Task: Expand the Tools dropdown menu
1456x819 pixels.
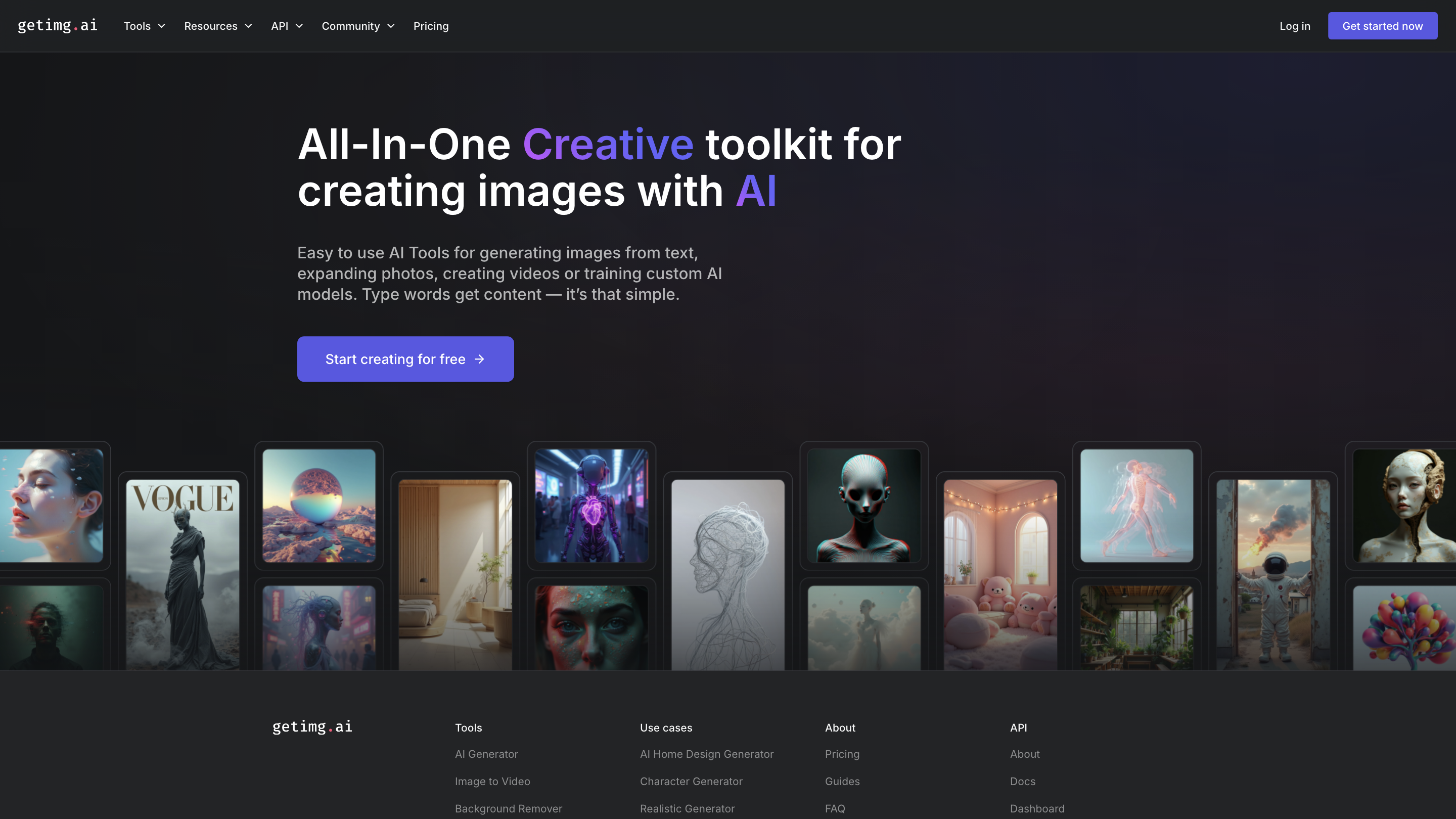Action: coord(144,26)
